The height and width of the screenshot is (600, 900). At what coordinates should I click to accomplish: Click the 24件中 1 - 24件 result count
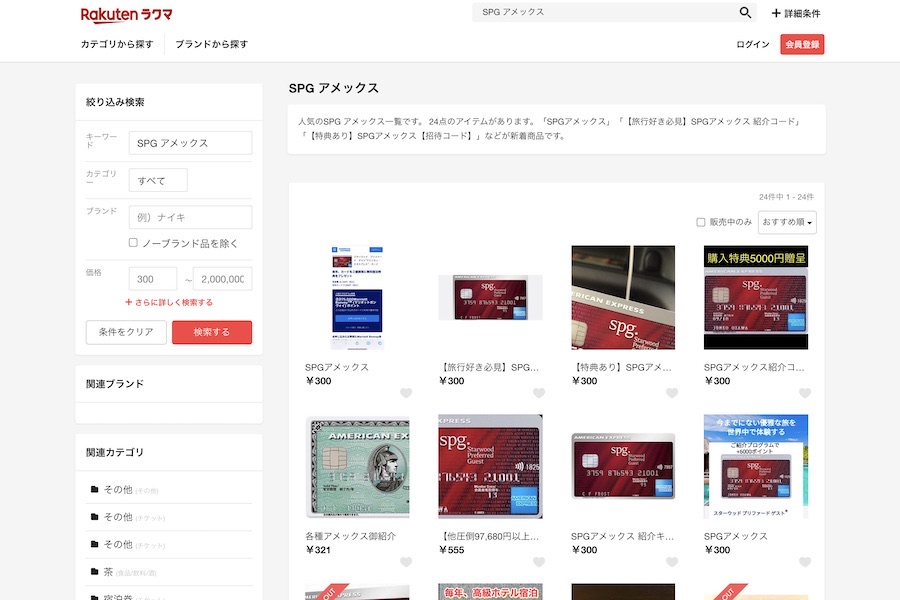pos(786,197)
